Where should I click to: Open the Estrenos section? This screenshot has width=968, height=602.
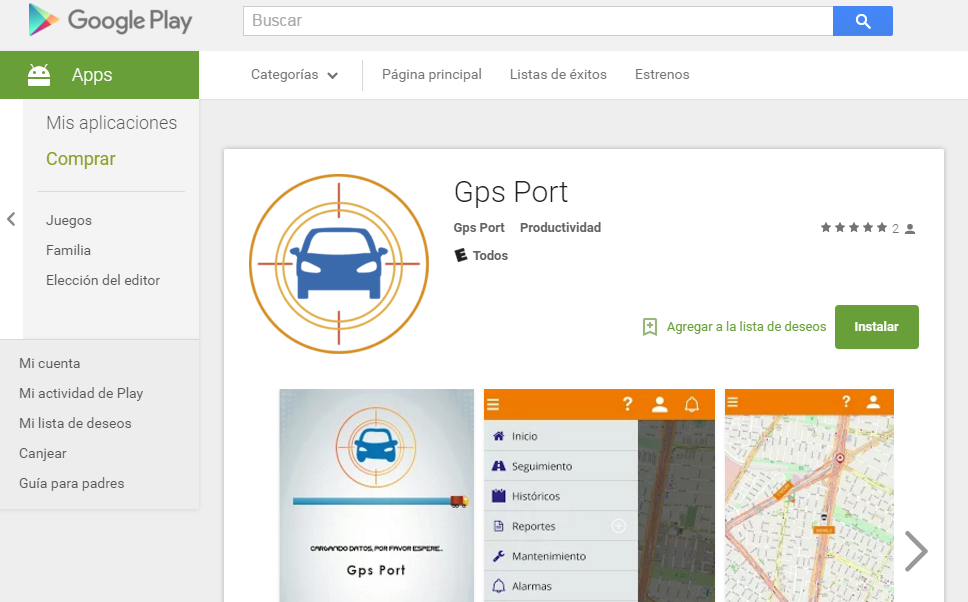pyautogui.click(x=662, y=75)
